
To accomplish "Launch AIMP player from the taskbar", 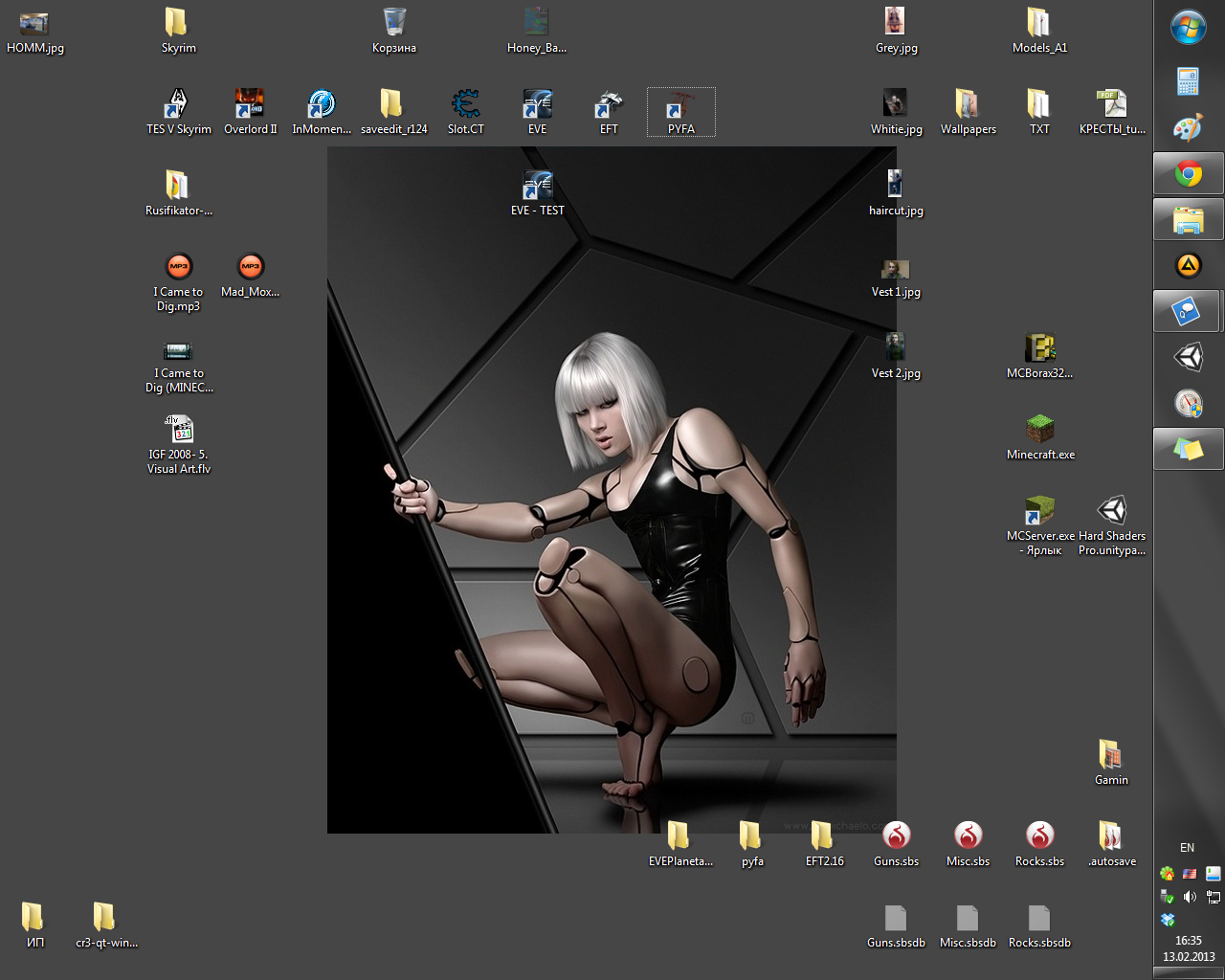I will (1189, 265).
